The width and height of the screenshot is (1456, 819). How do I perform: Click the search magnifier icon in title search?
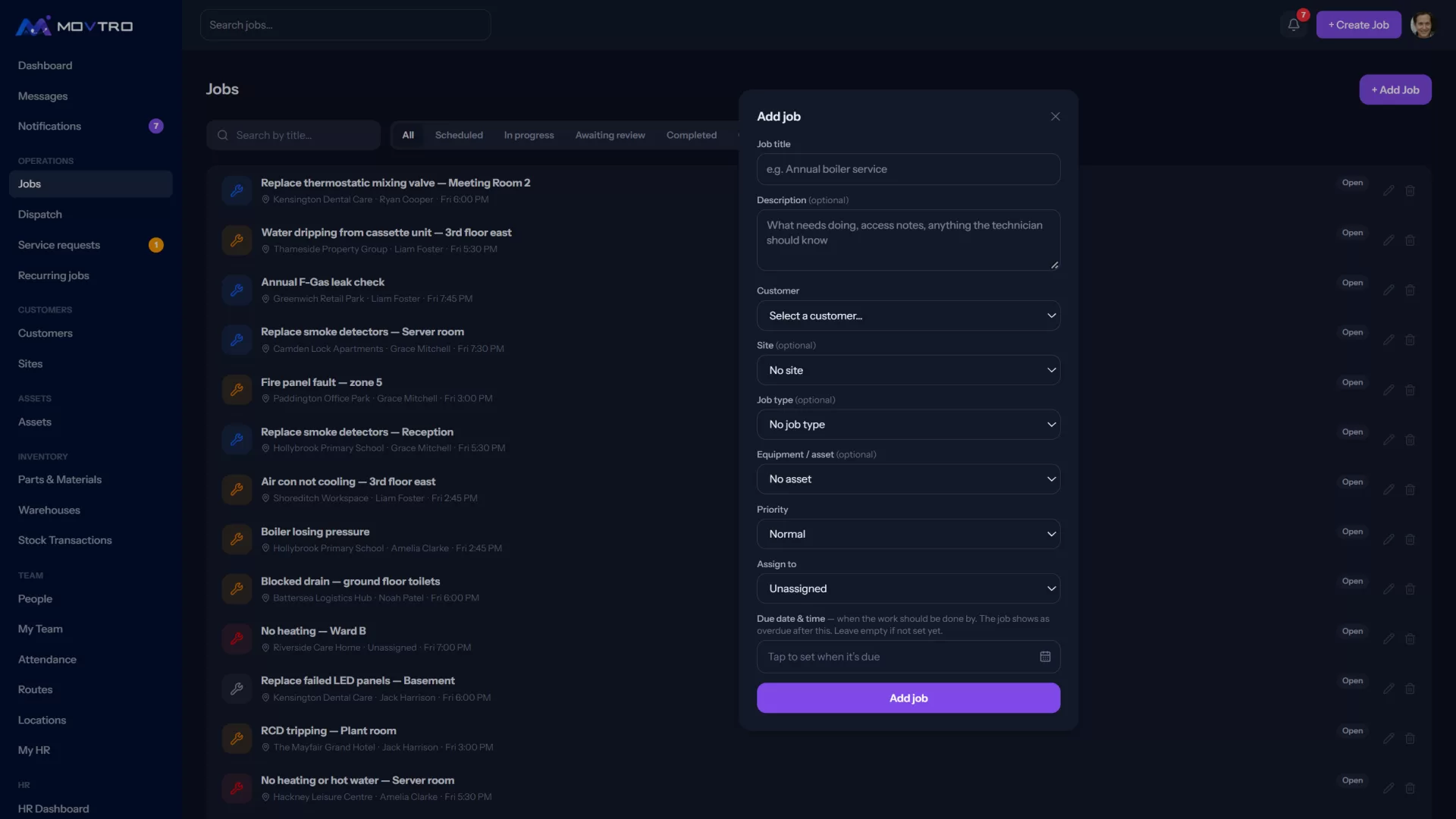tap(223, 135)
